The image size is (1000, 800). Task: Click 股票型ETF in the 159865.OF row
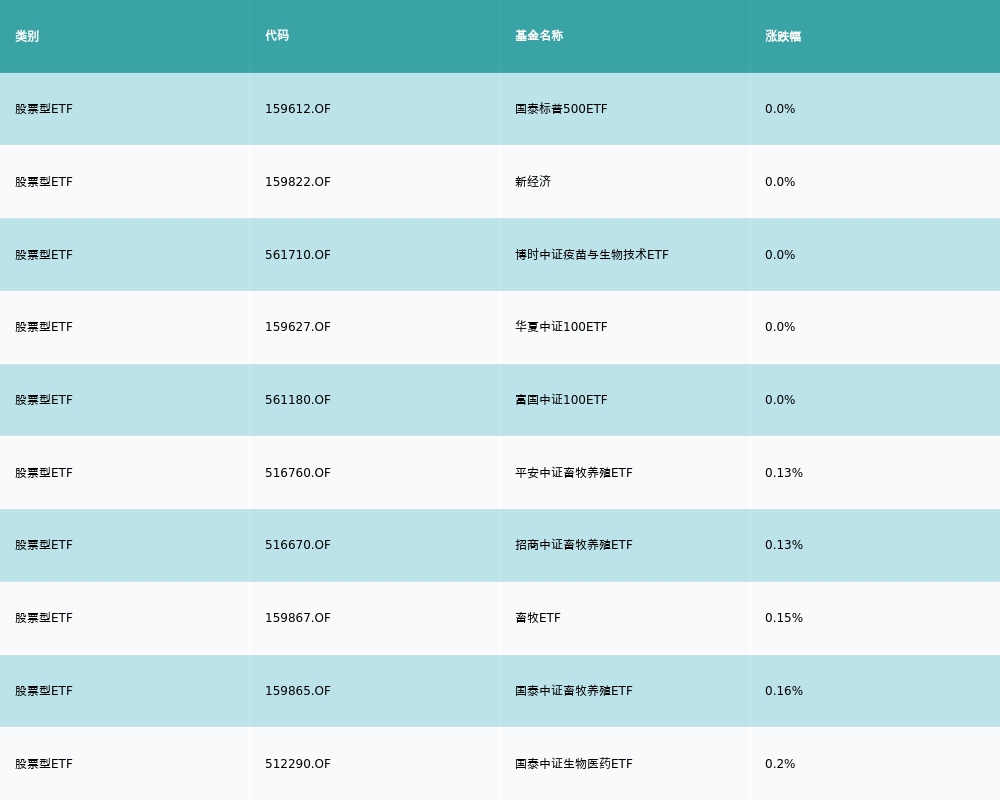(44, 690)
